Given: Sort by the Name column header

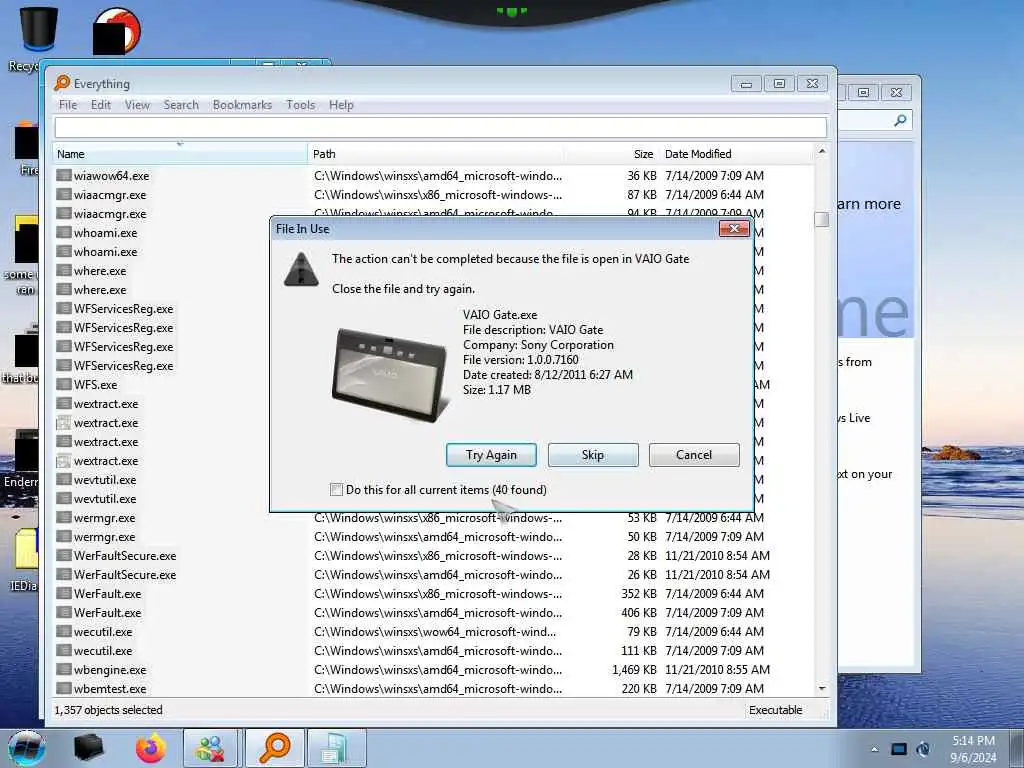Looking at the screenshot, I should tap(180, 154).
